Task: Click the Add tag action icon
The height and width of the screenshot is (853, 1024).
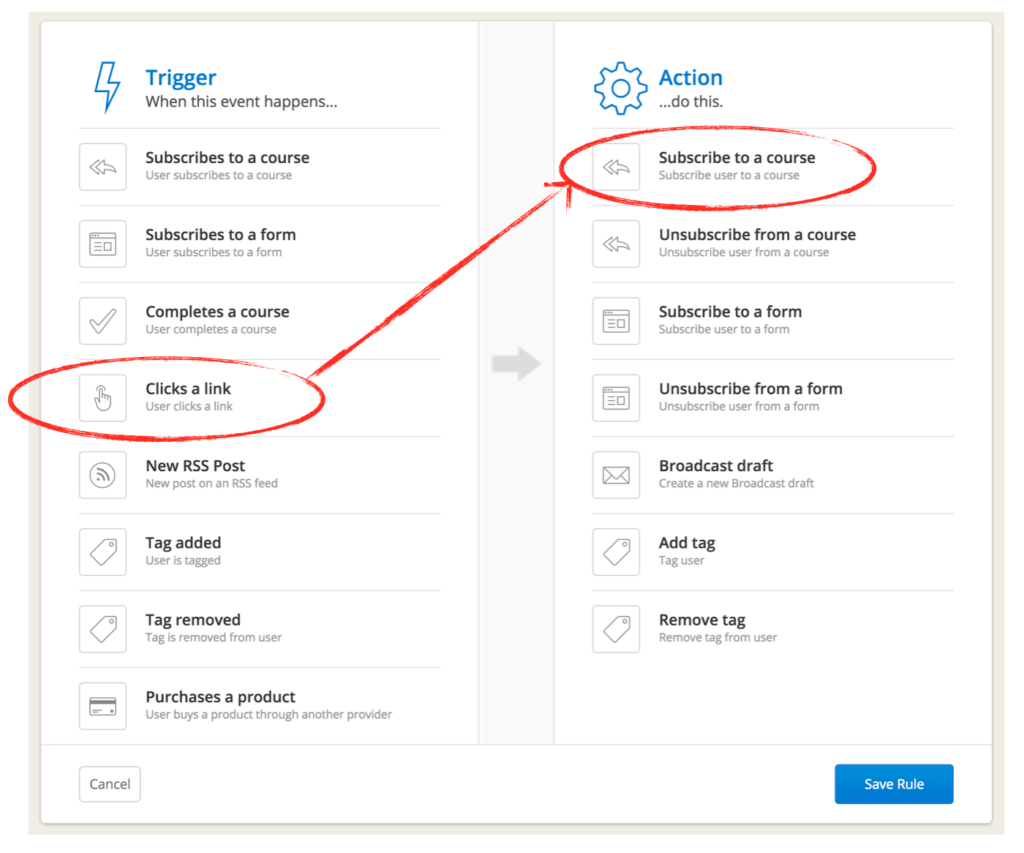Action: (x=616, y=552)
